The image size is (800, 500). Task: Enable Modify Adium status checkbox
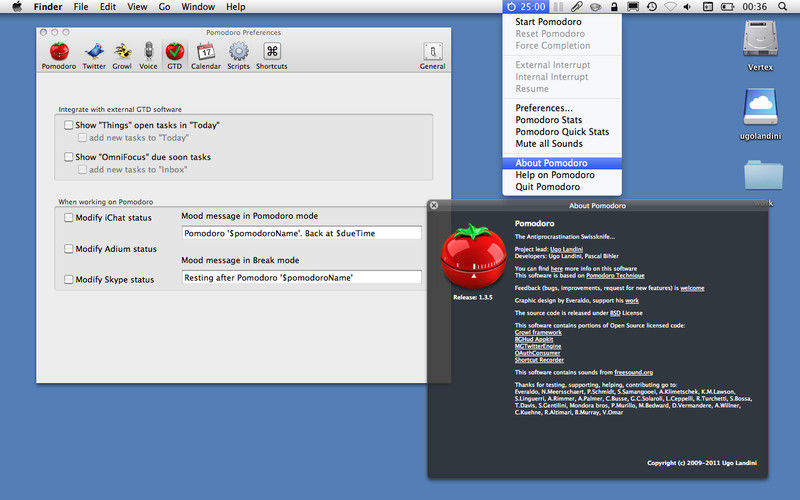tap(68, 248)
